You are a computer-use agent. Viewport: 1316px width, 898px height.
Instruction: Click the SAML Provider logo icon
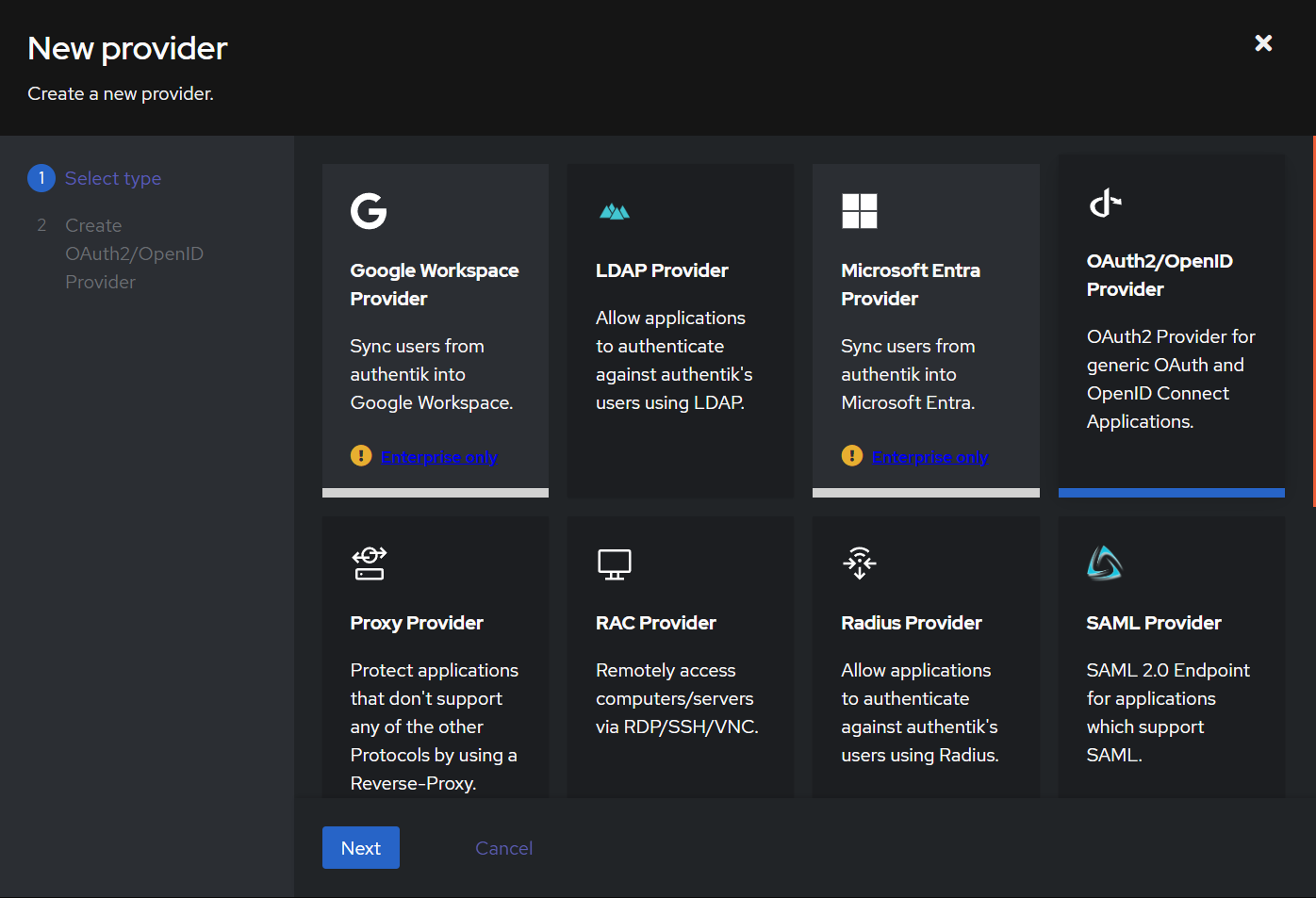(1105, 563)
